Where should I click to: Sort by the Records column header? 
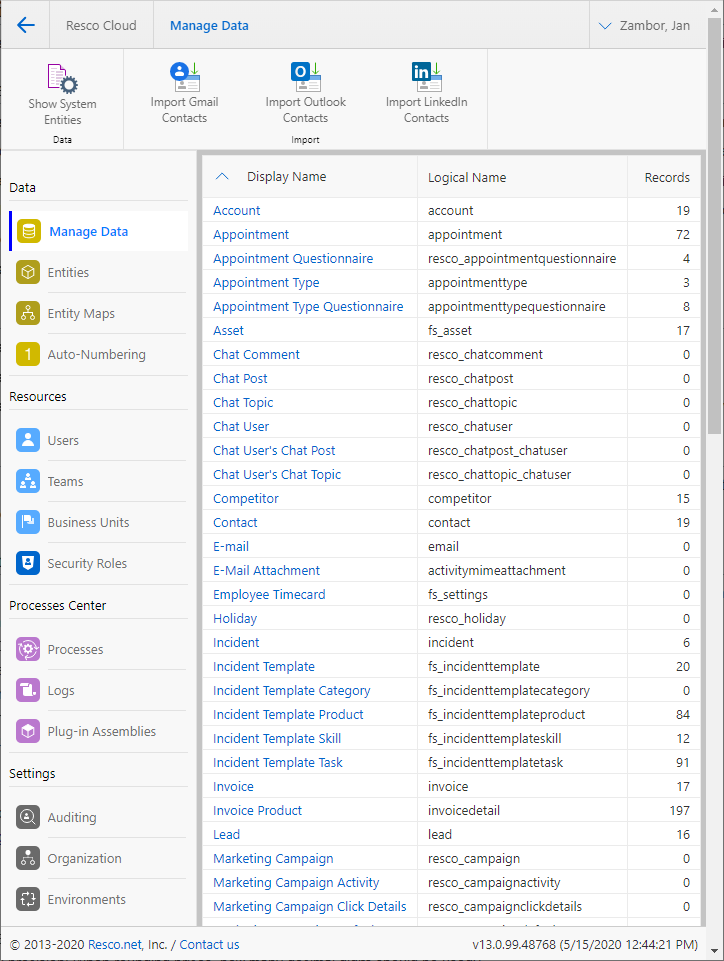(666, 177)
